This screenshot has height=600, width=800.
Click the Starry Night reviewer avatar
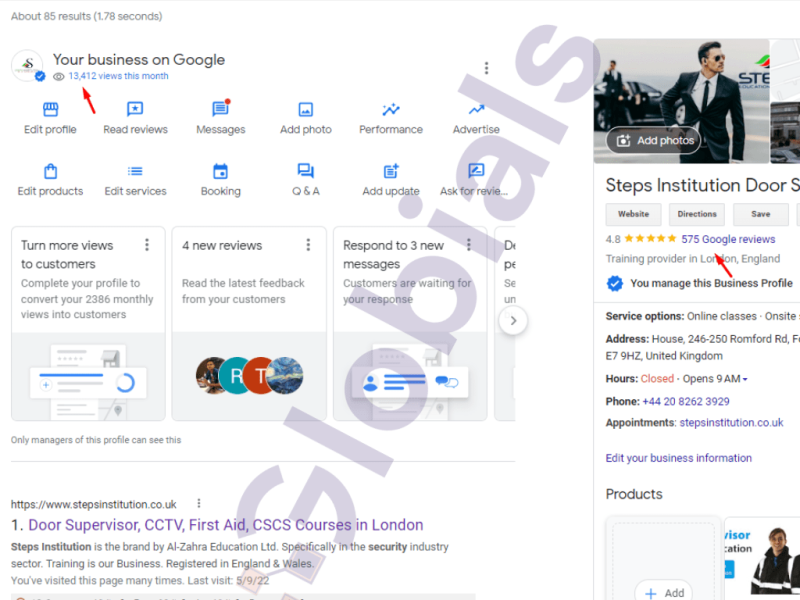point(285,376)
